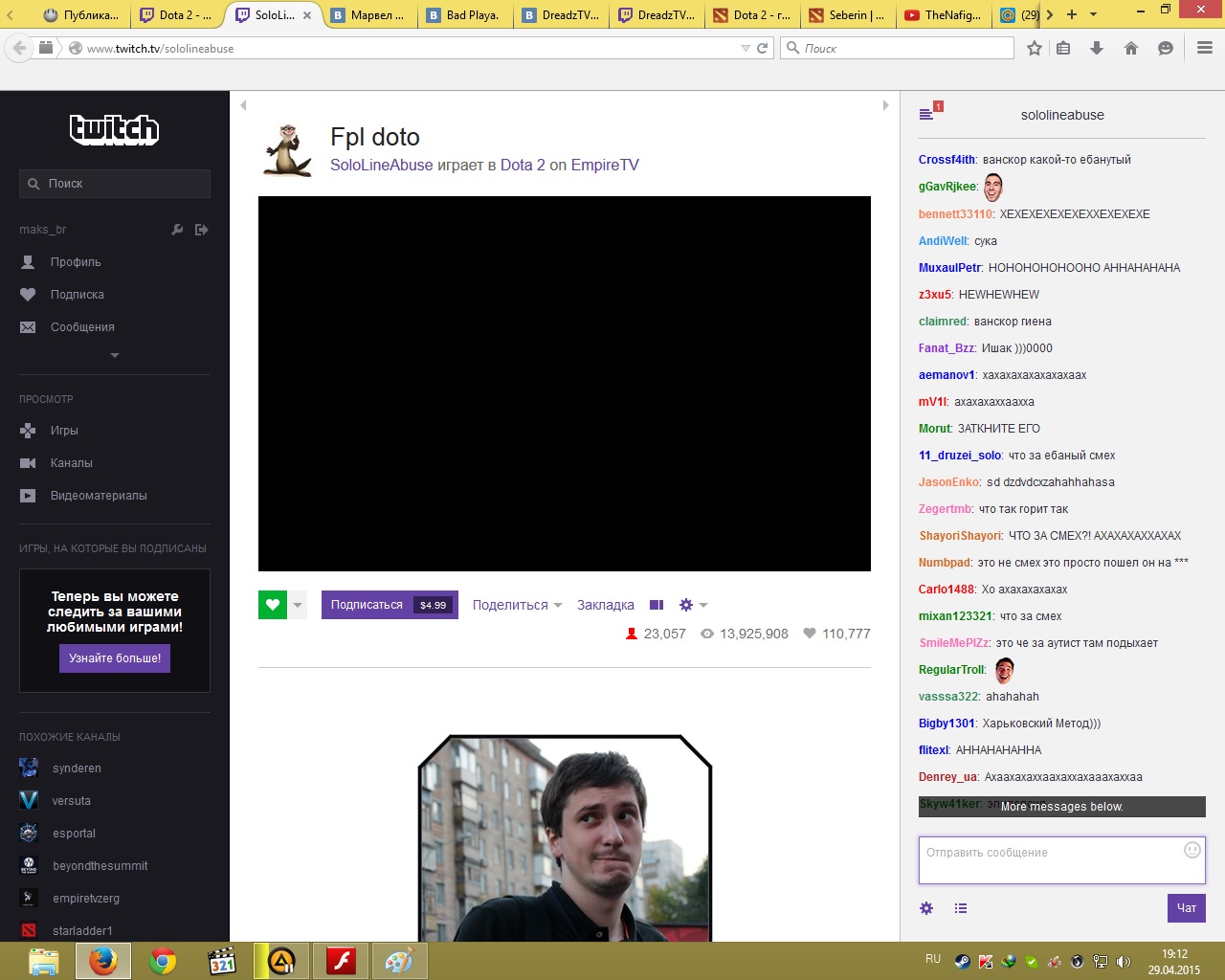Open the chat settings gear icon
The height and width of the screenshot is (980, 1225).
tap(926, 908)
